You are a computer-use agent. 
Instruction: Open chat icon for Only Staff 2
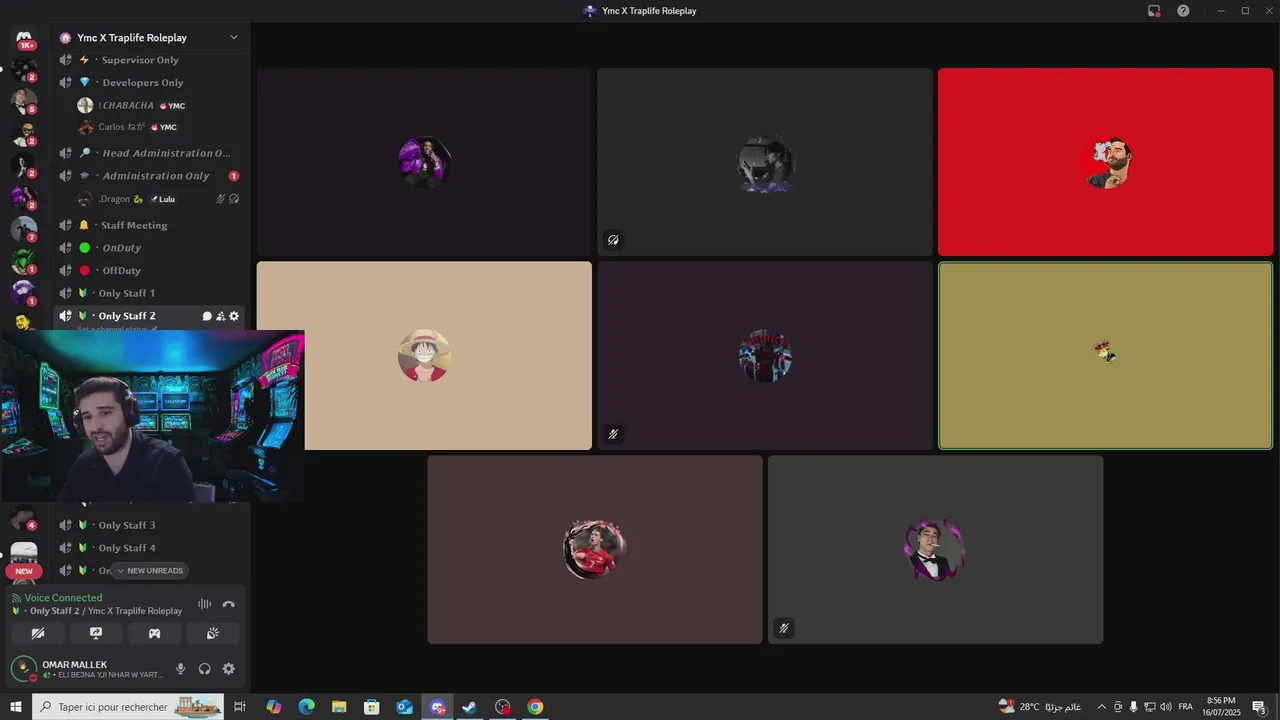[207, 316]
